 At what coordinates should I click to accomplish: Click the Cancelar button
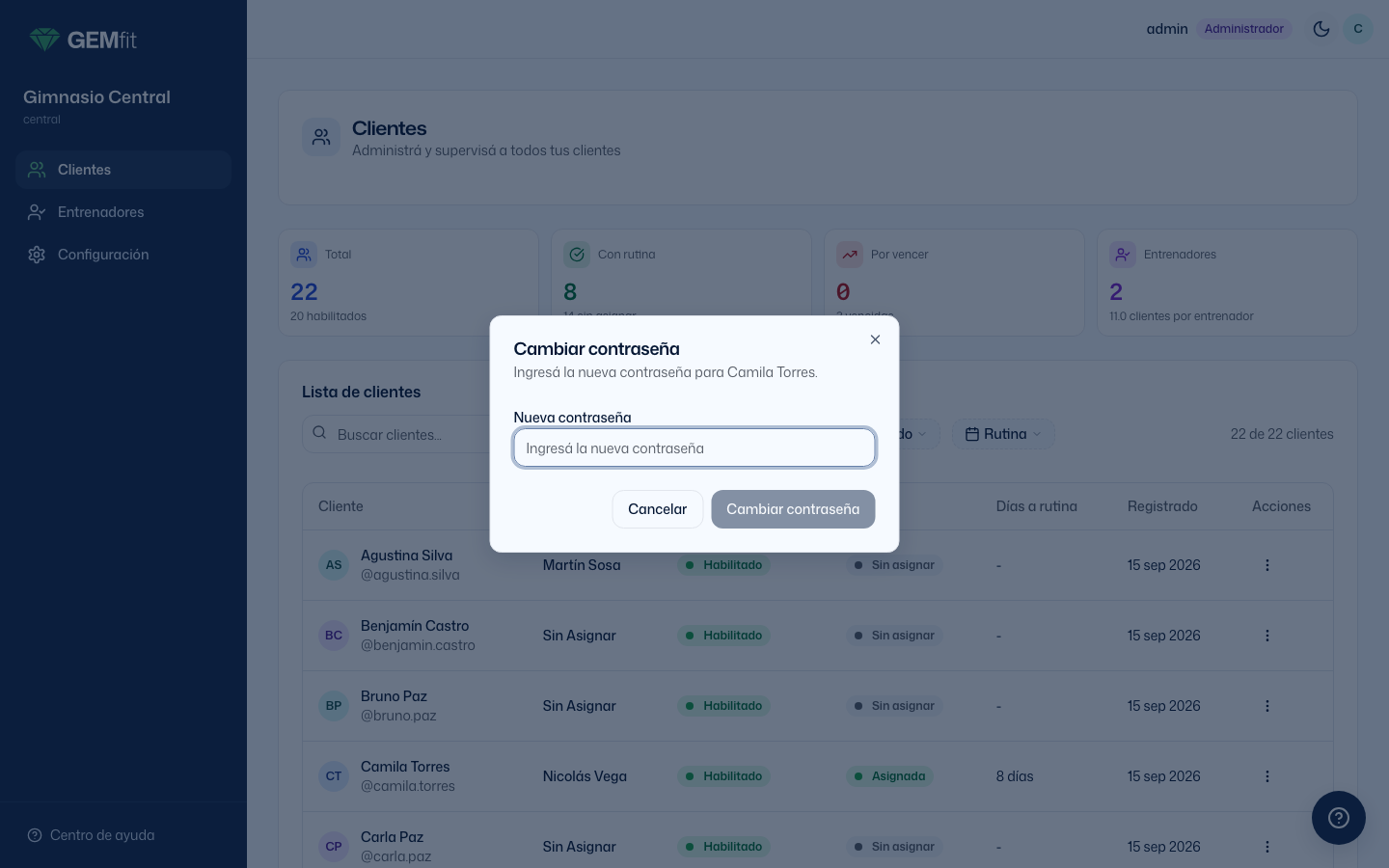coord(658,509)
